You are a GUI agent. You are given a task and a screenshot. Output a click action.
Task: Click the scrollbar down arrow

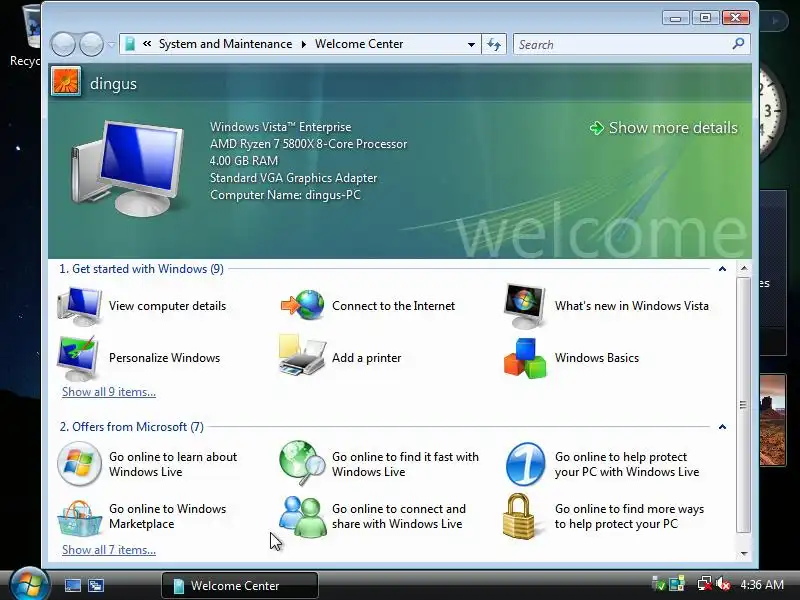pyautogui.click(x=744, y=553)
